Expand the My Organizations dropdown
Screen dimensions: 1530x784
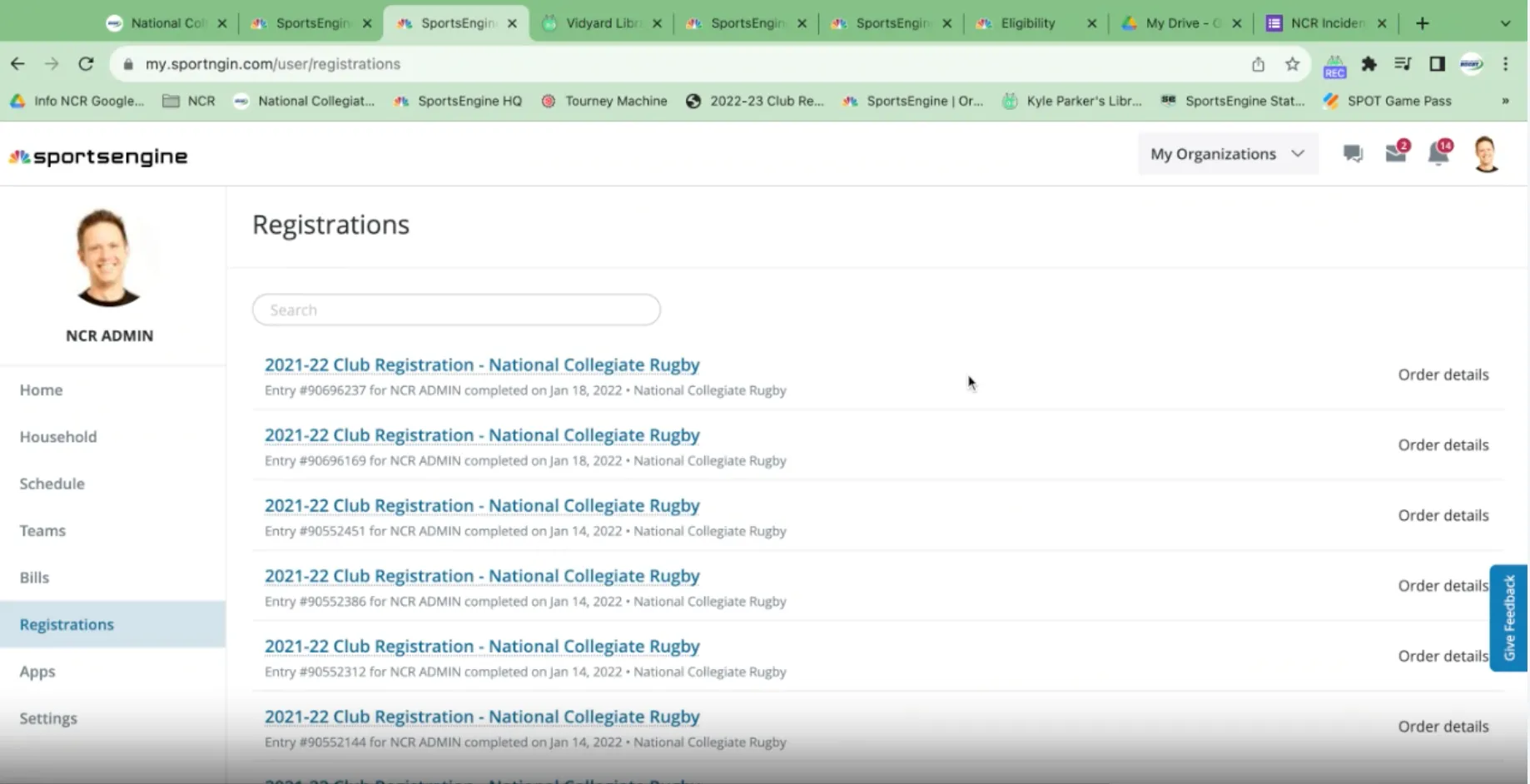[1228, 154]
